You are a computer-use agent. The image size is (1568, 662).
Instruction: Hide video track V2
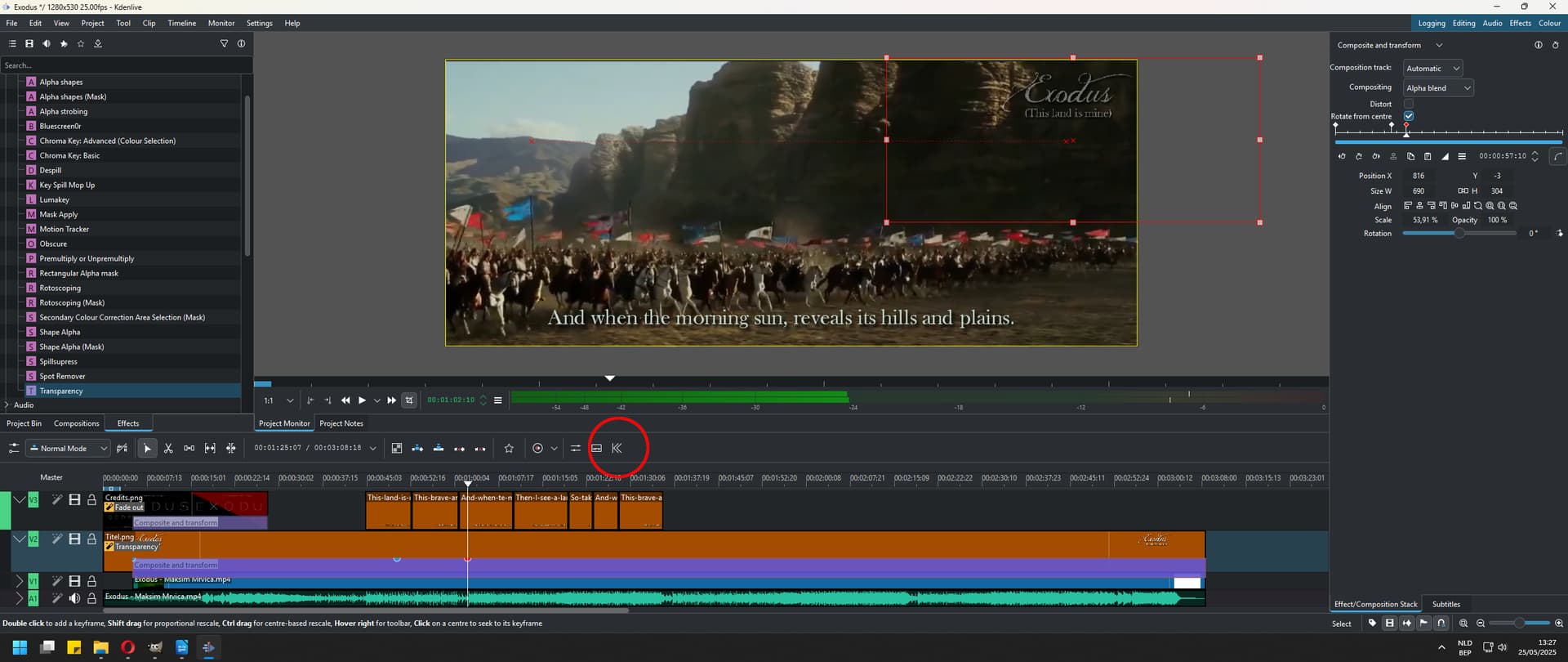click(74, 539)
